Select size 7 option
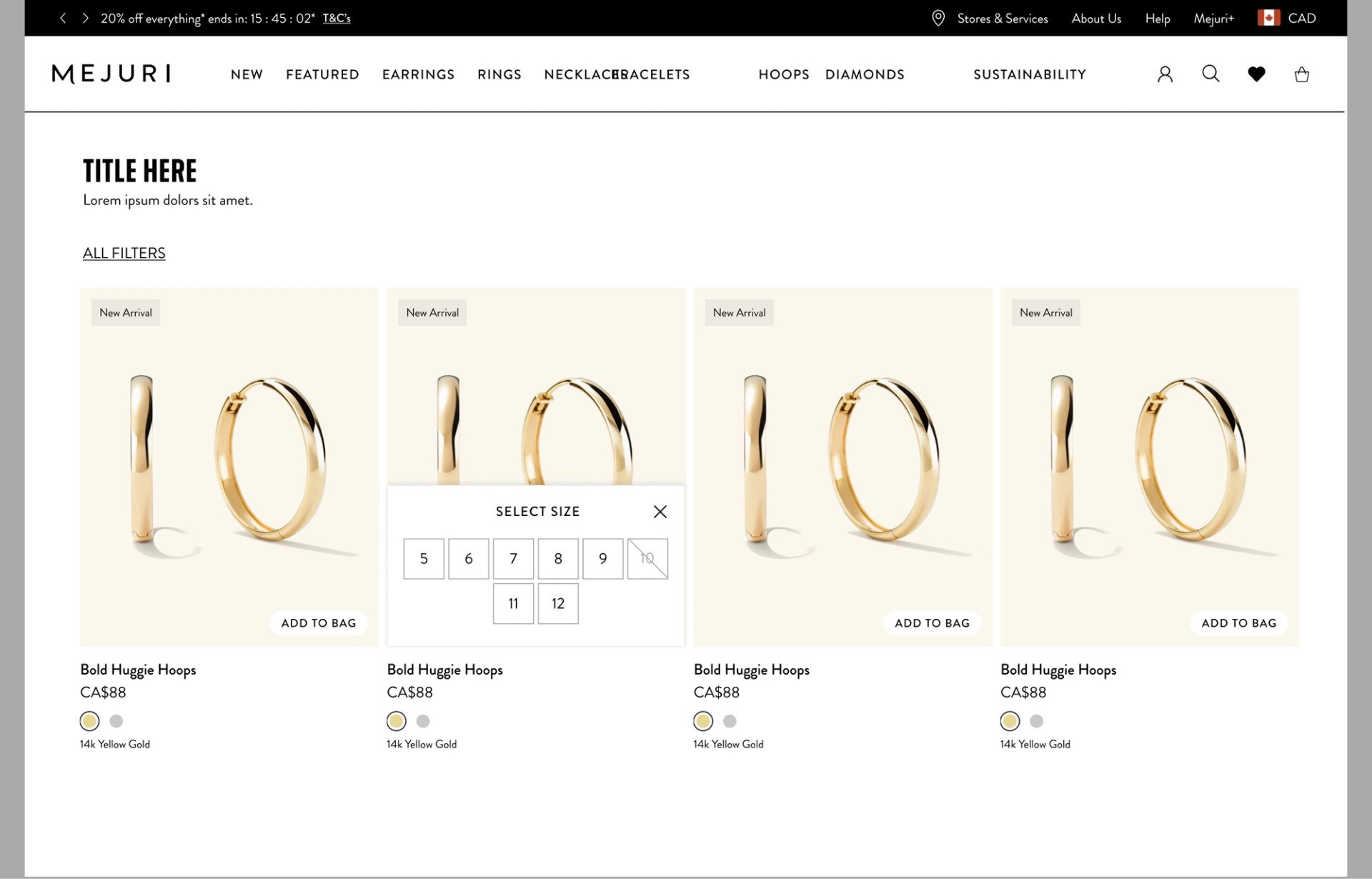Image resolution: width=1372 pixels, height=879 pixels. 513,559
